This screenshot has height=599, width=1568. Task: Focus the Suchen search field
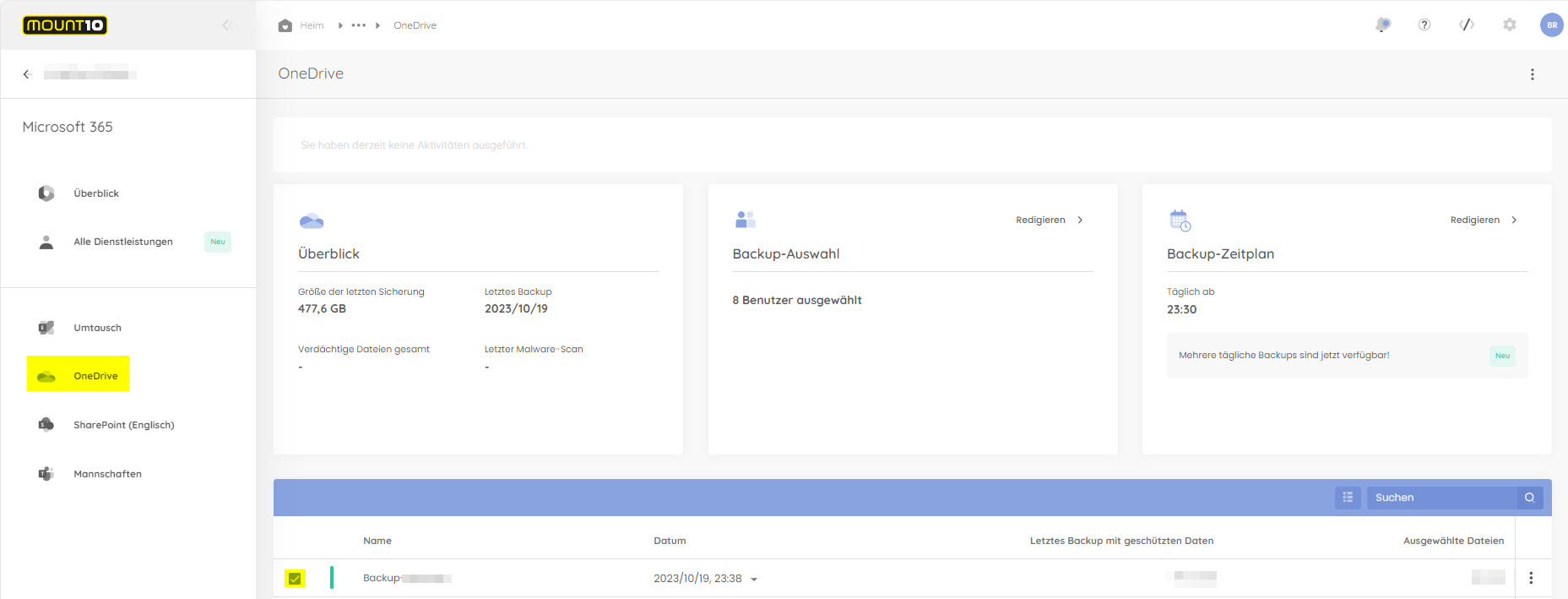click(x=1440, y=498)
